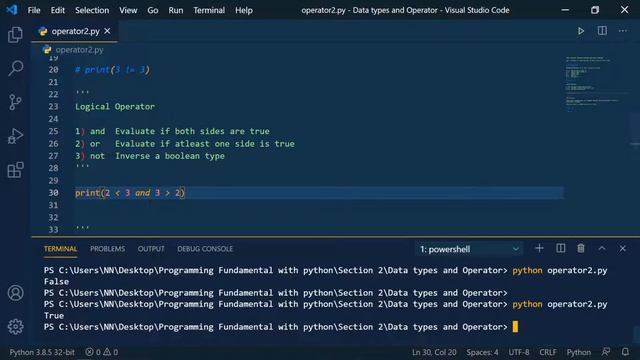The width and height of the screenshot is (640, 360).
Task: Open the Extensions view
Action: (15, 170)
